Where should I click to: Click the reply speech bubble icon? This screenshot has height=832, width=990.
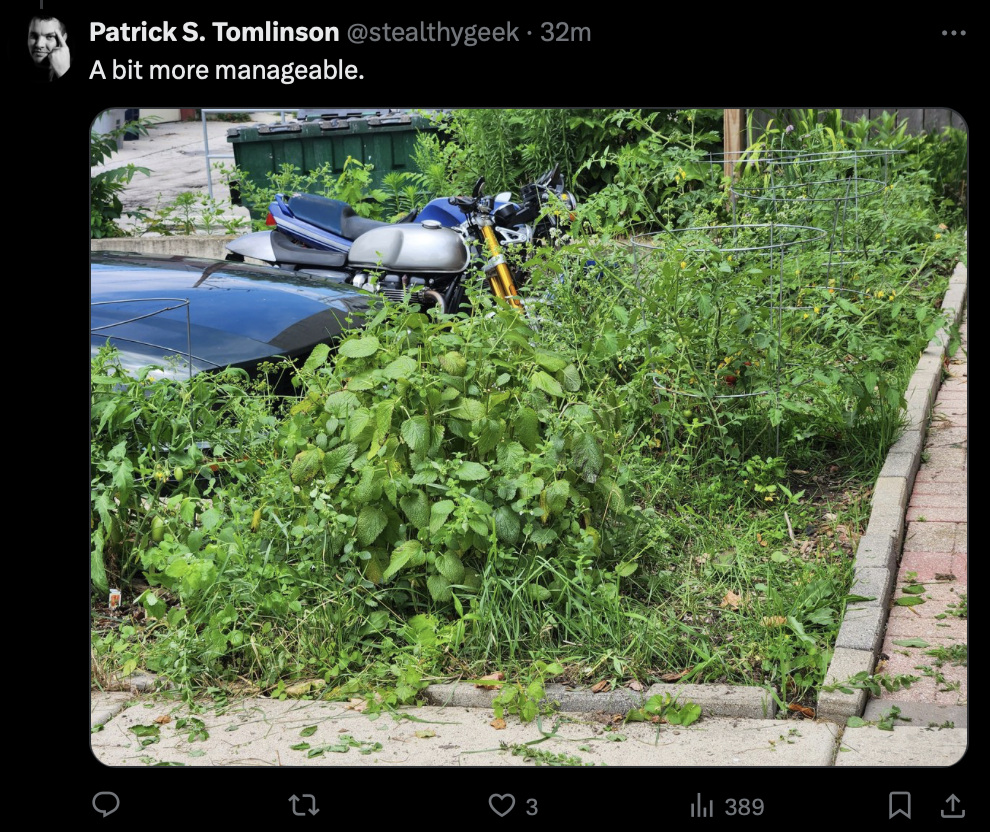106,805
